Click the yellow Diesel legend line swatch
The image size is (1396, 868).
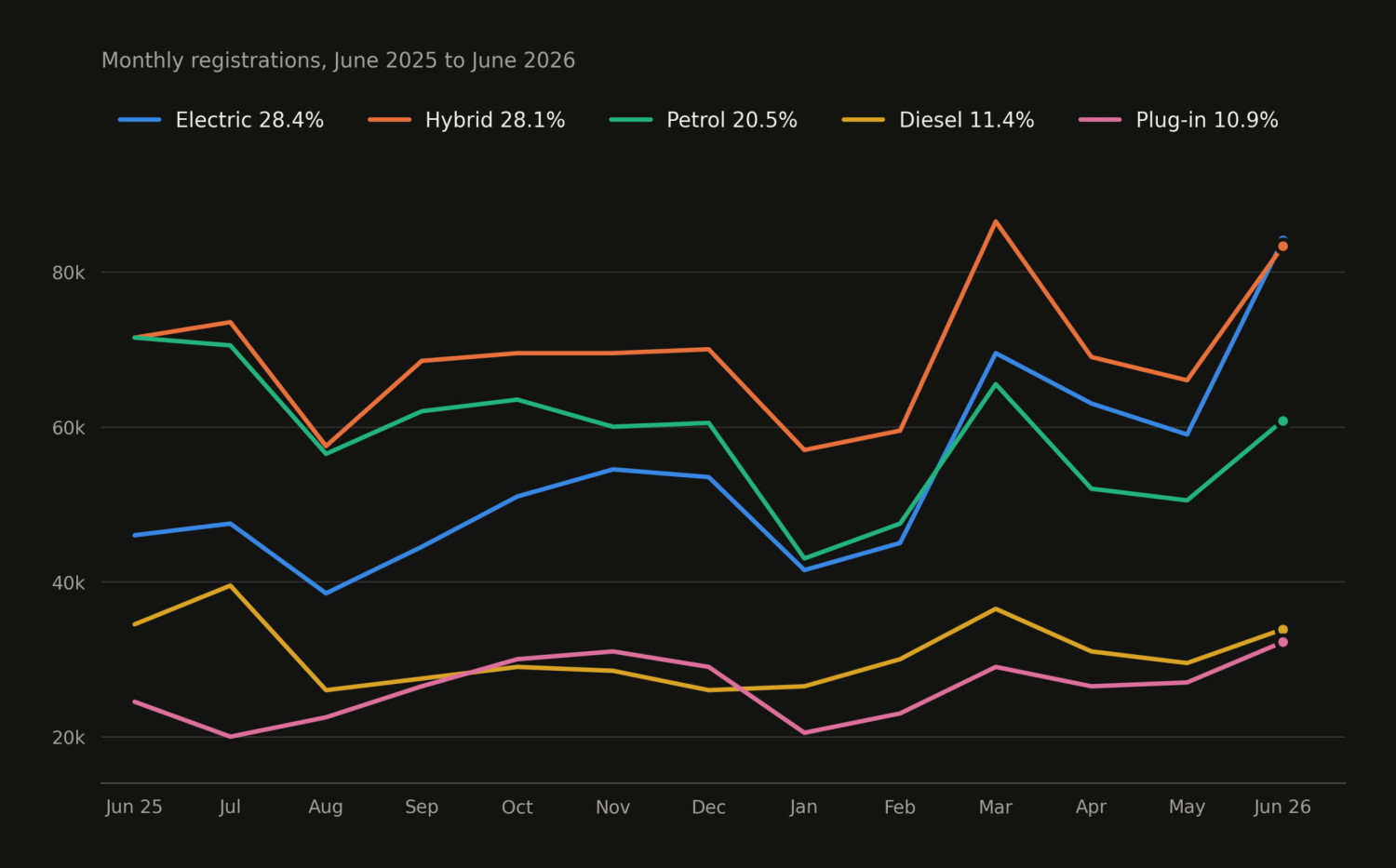point(863,120)
